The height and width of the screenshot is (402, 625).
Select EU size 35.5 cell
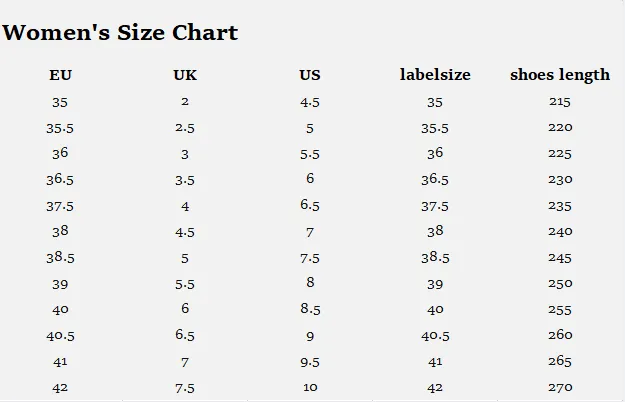coord(60,128)
